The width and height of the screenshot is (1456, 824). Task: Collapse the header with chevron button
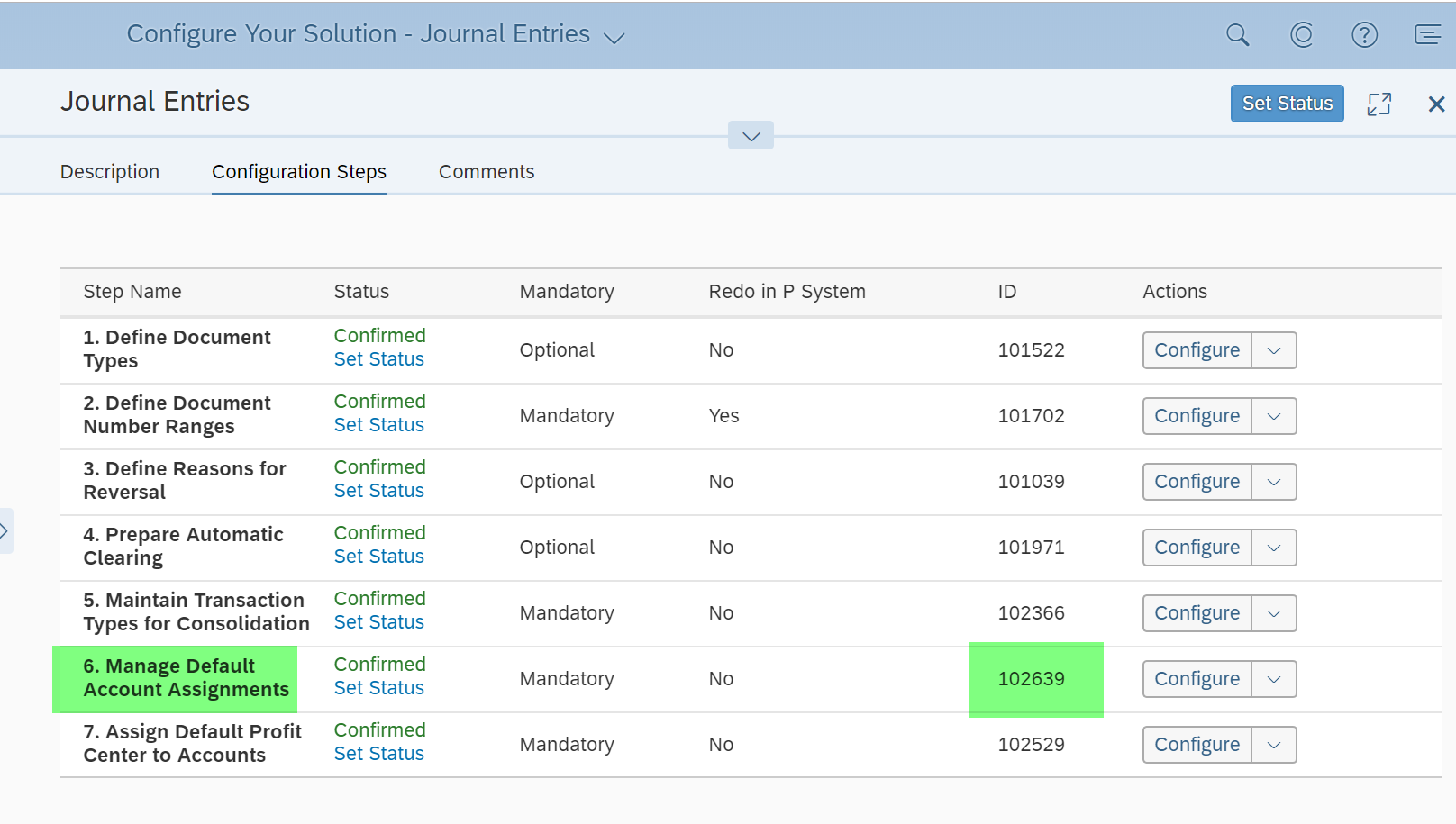coord(751,136)
